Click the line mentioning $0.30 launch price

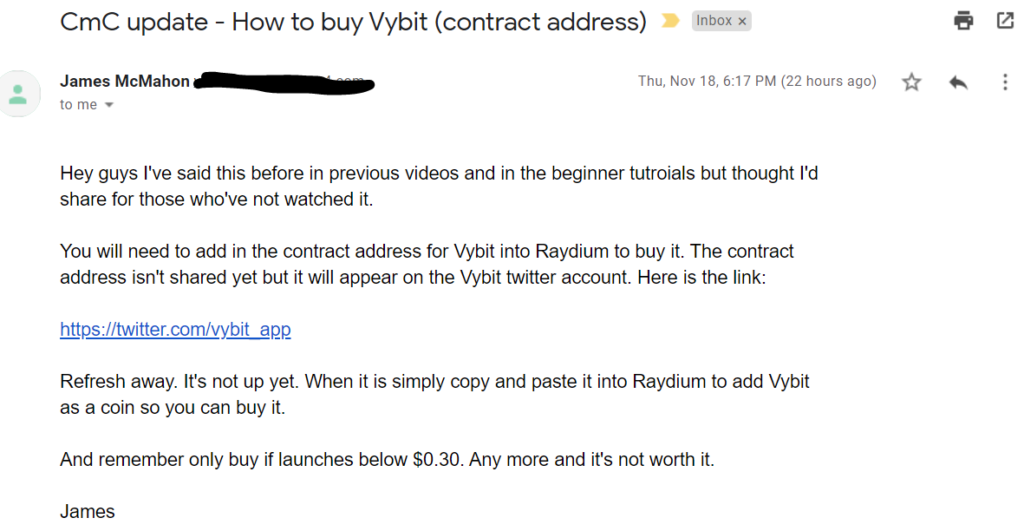(x=387, y=460)
